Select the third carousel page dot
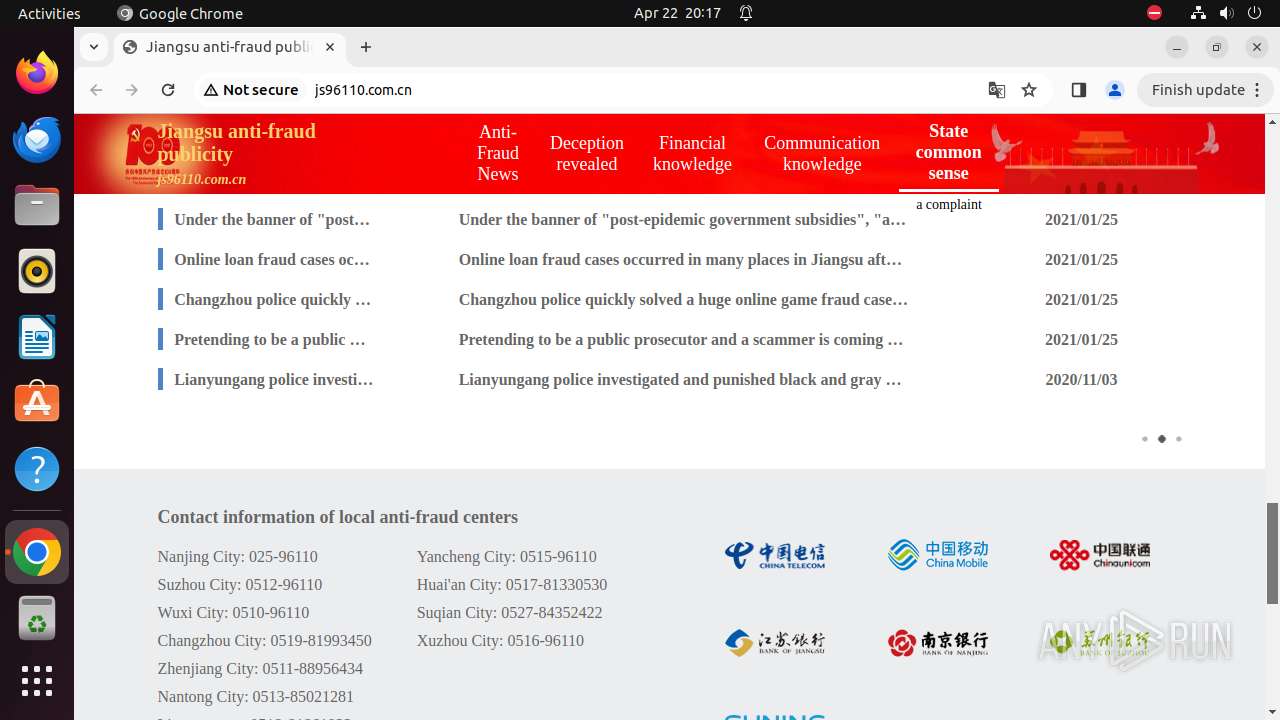Screen dimensions: 1280x720 1178,439
